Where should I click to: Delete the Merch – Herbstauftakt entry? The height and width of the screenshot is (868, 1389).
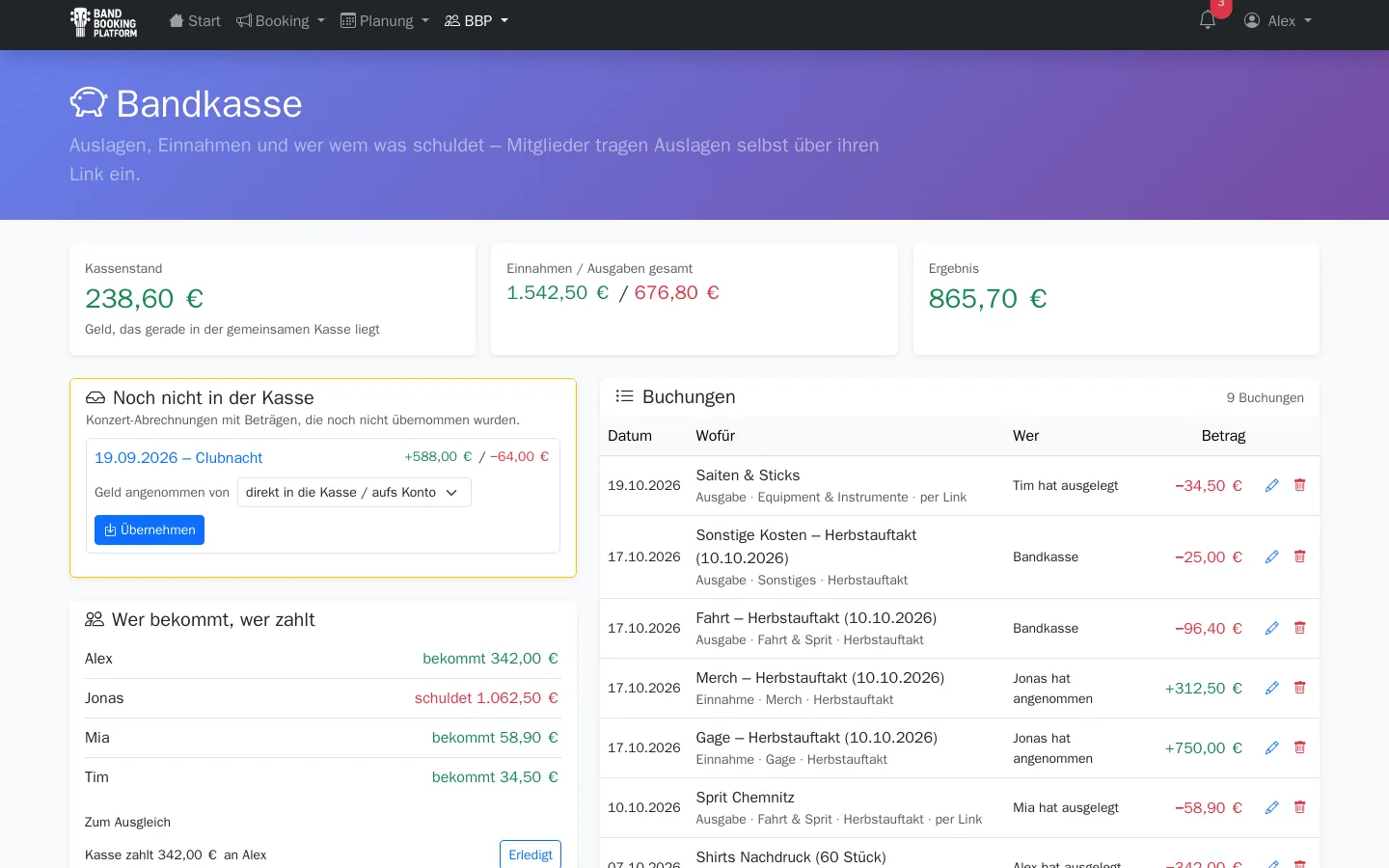click(x=1299, y=688)
